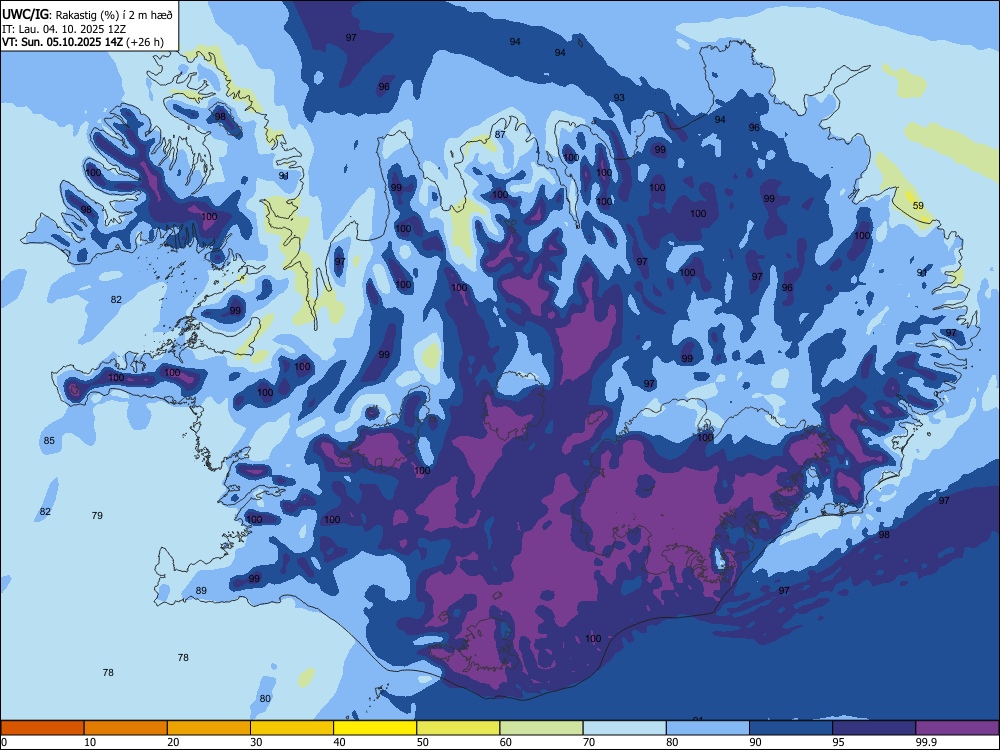Pick the pale yellow 50–60 legend swatch
The width and height of the screenshot is (1000, 750).
pos(458,728)
